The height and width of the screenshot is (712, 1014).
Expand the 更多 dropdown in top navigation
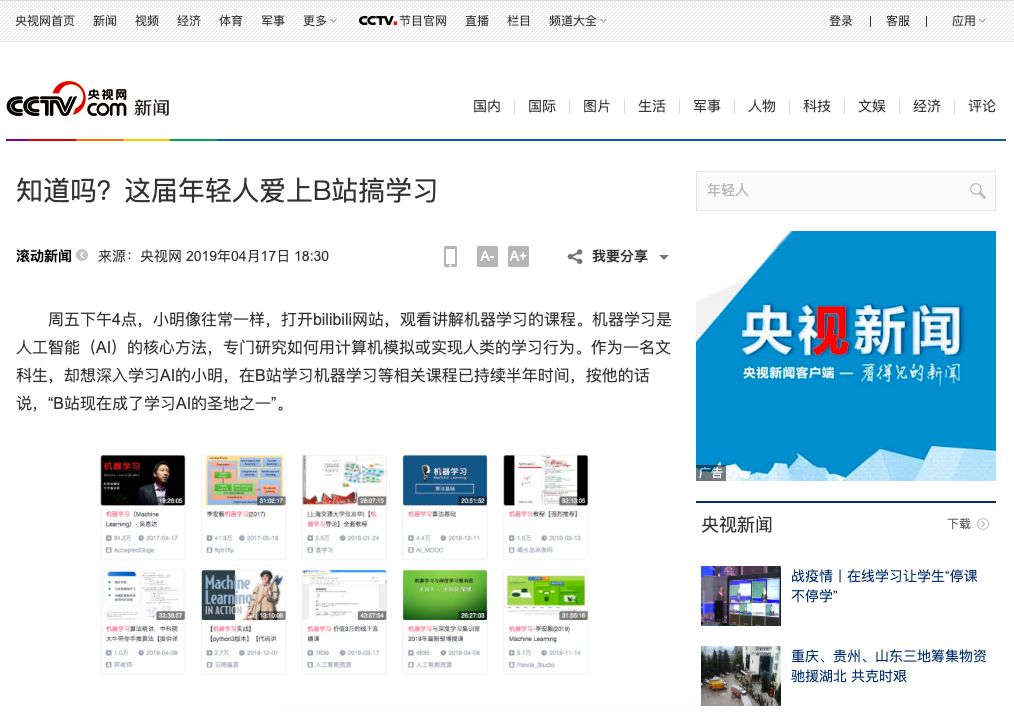(x=318, y=20)
